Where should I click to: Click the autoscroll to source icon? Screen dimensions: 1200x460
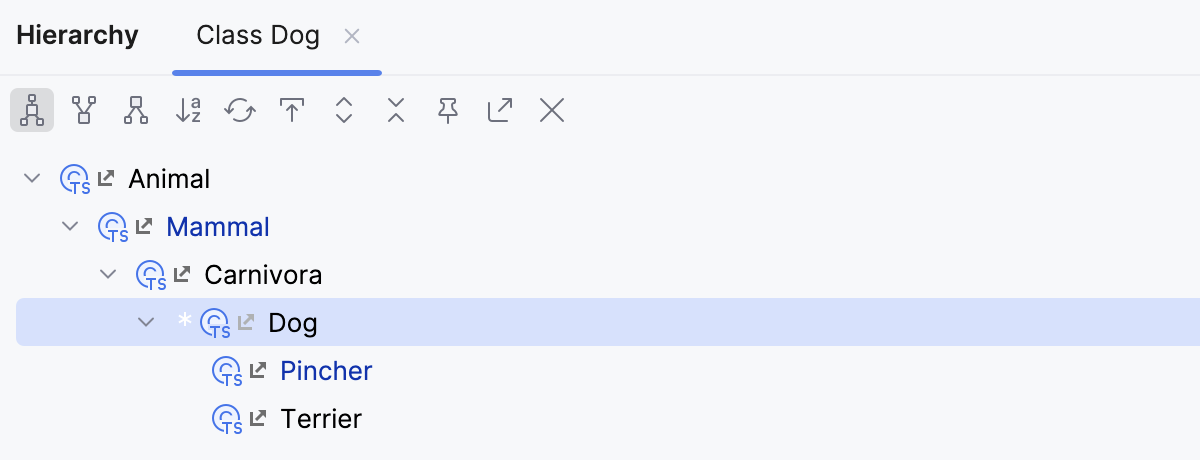[x=292, y=110]
